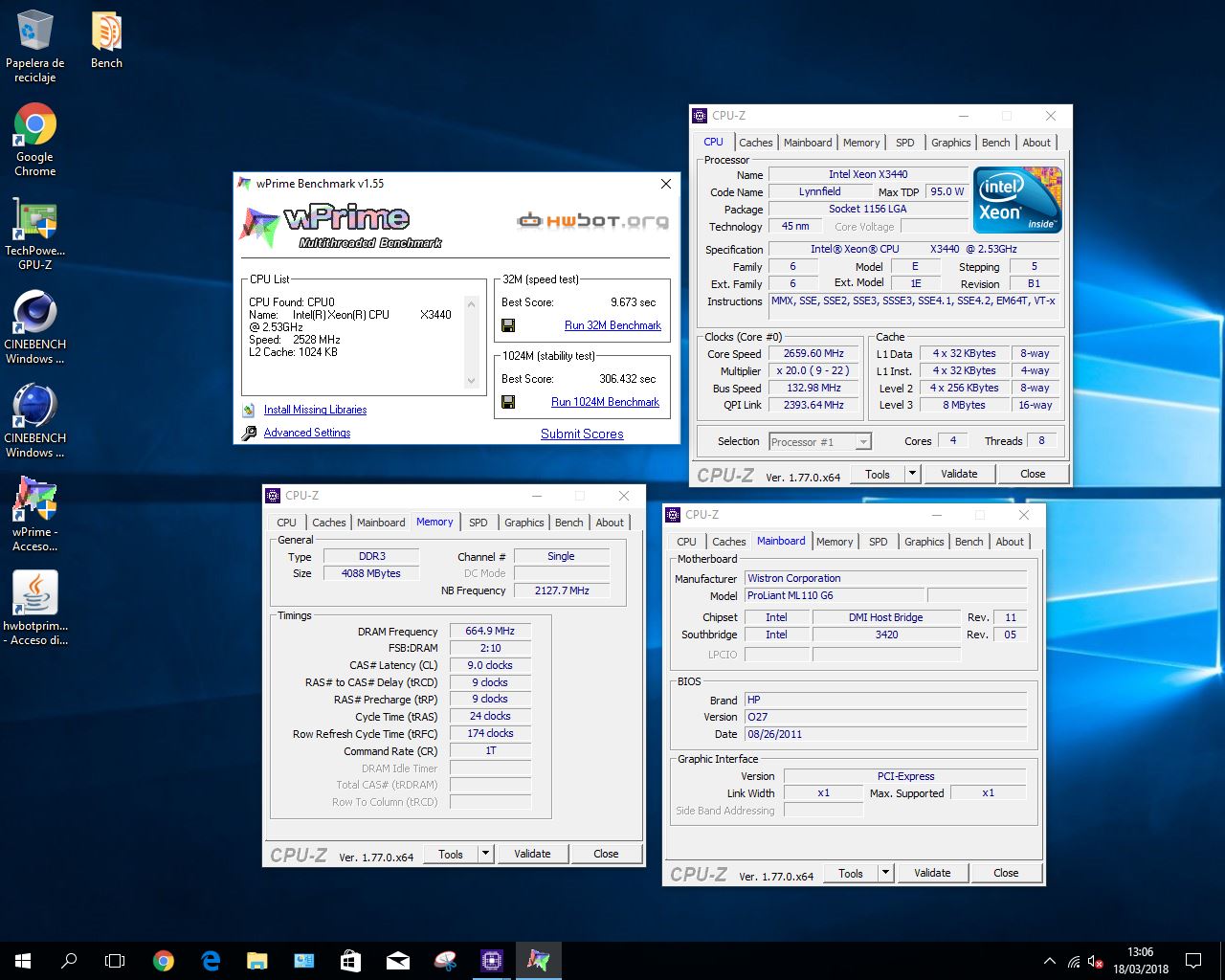Open Chrome from the taskbar
The image size is (1225, 980).
164,961
